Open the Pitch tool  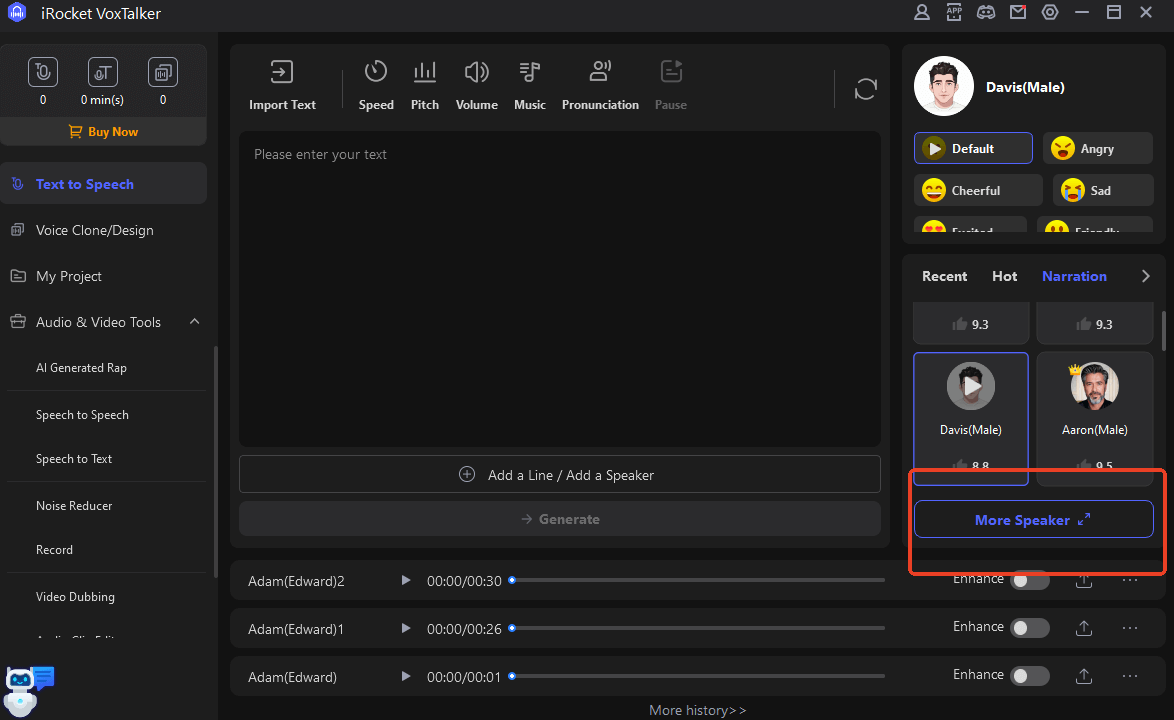tap(425, 85)
